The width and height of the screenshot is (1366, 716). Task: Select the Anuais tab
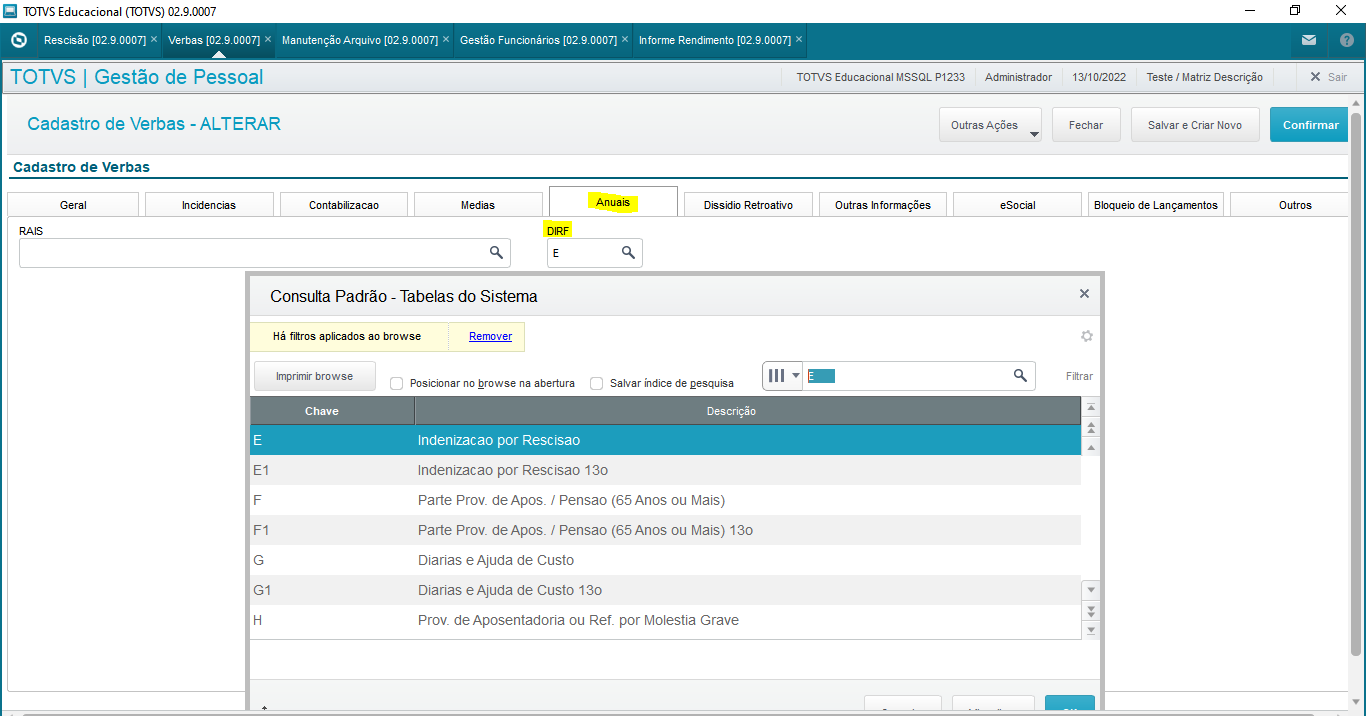click(613, 202)
